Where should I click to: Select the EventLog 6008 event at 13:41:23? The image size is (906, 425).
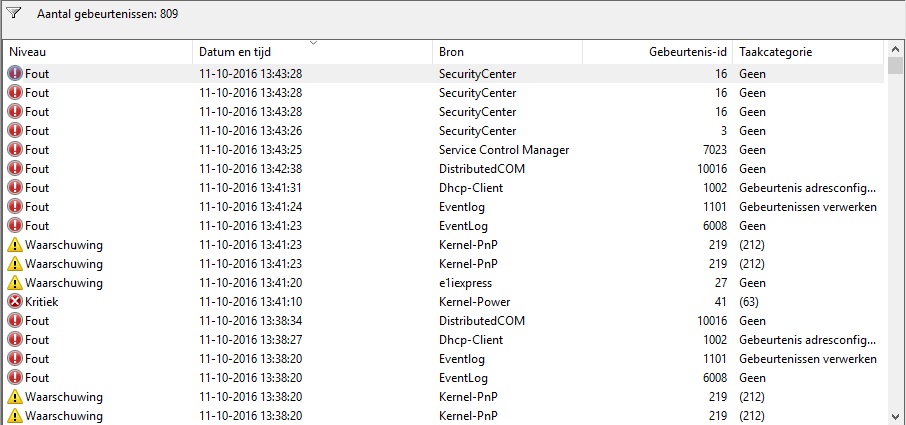pyautogui.click(x=444, y=226)
